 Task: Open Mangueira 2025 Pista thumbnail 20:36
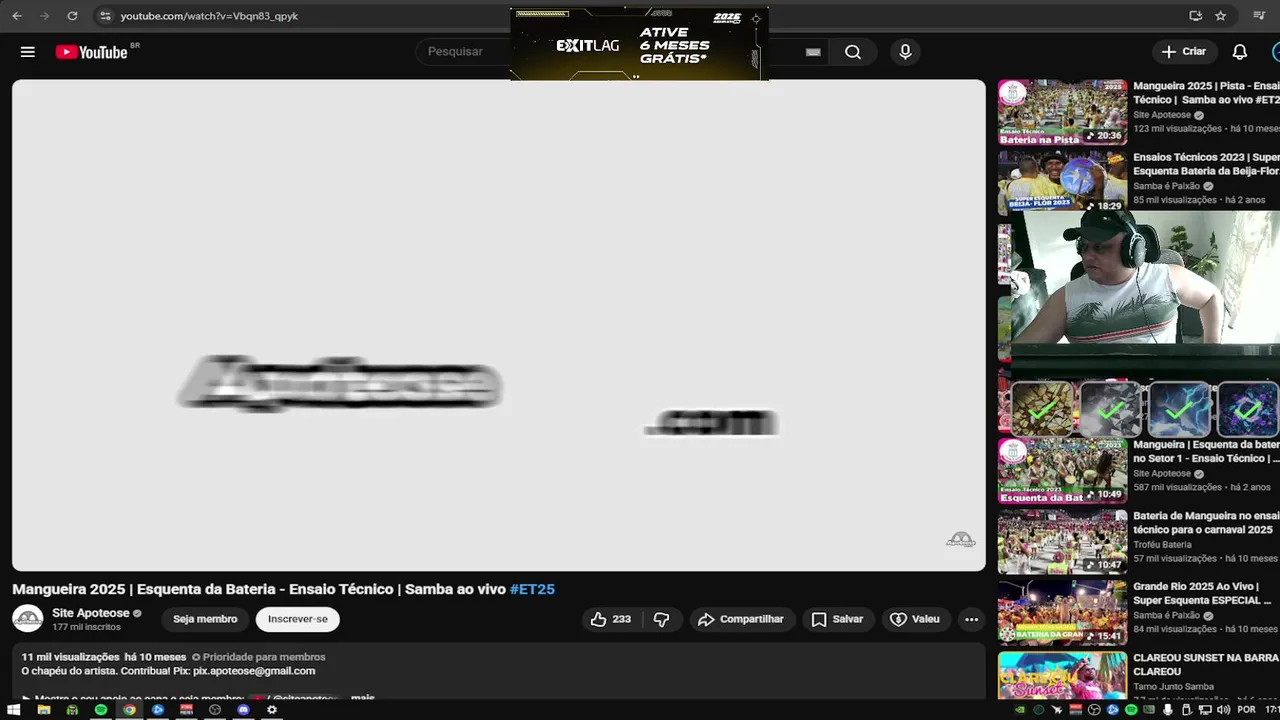(x=1062, y=112)
